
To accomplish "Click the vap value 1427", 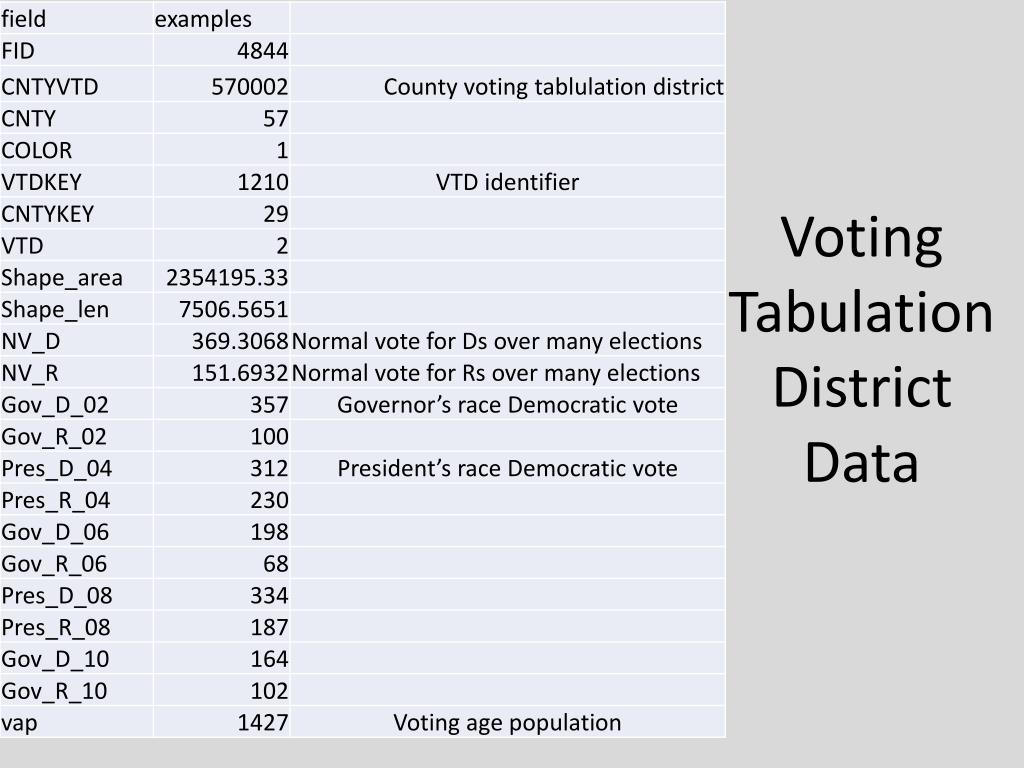I will click(x=263, y=722).
